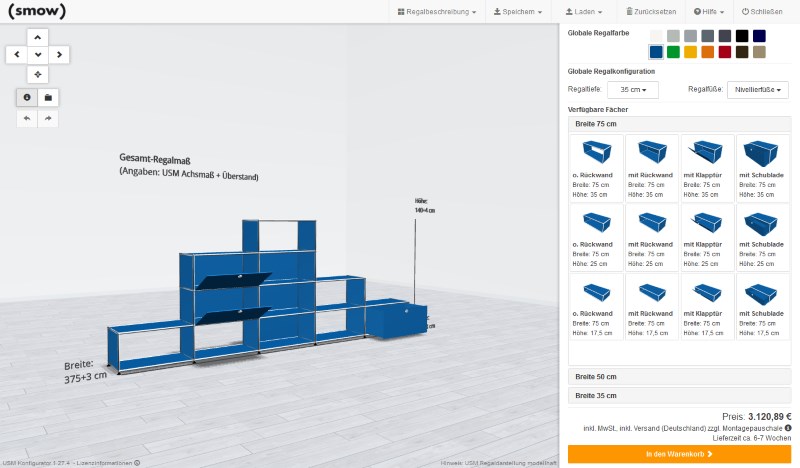This screenshot has width=800, height=468.
Task: Click the undo arrow icon
Action: tap(27, 119)
